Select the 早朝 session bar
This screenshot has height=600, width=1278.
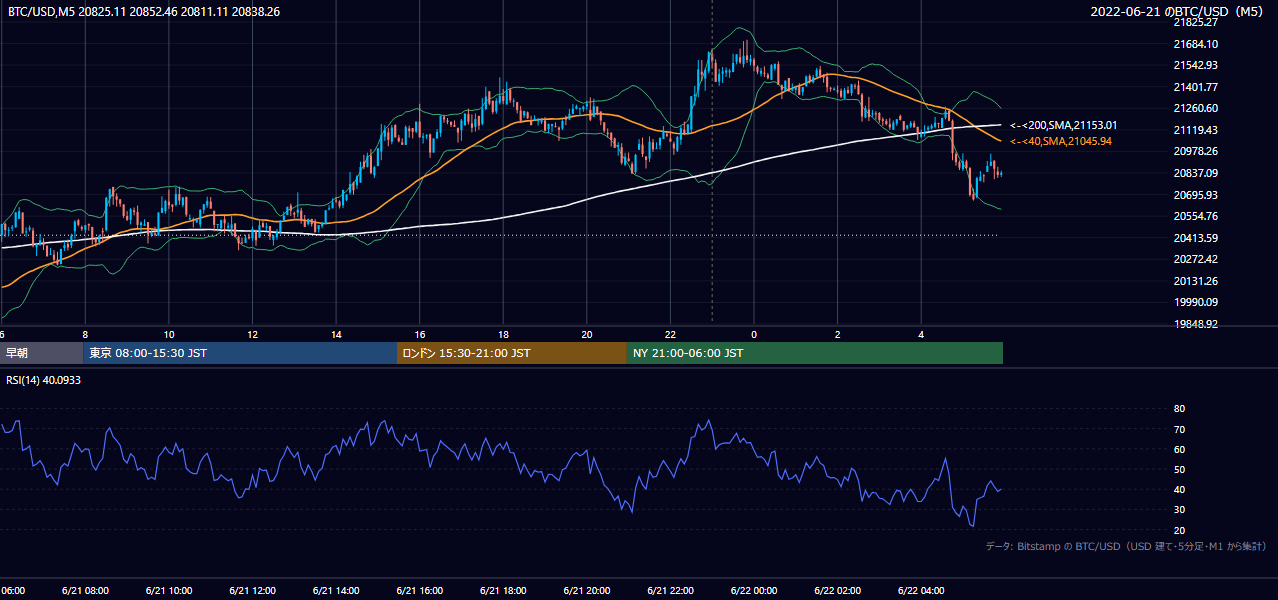(41, 353)
